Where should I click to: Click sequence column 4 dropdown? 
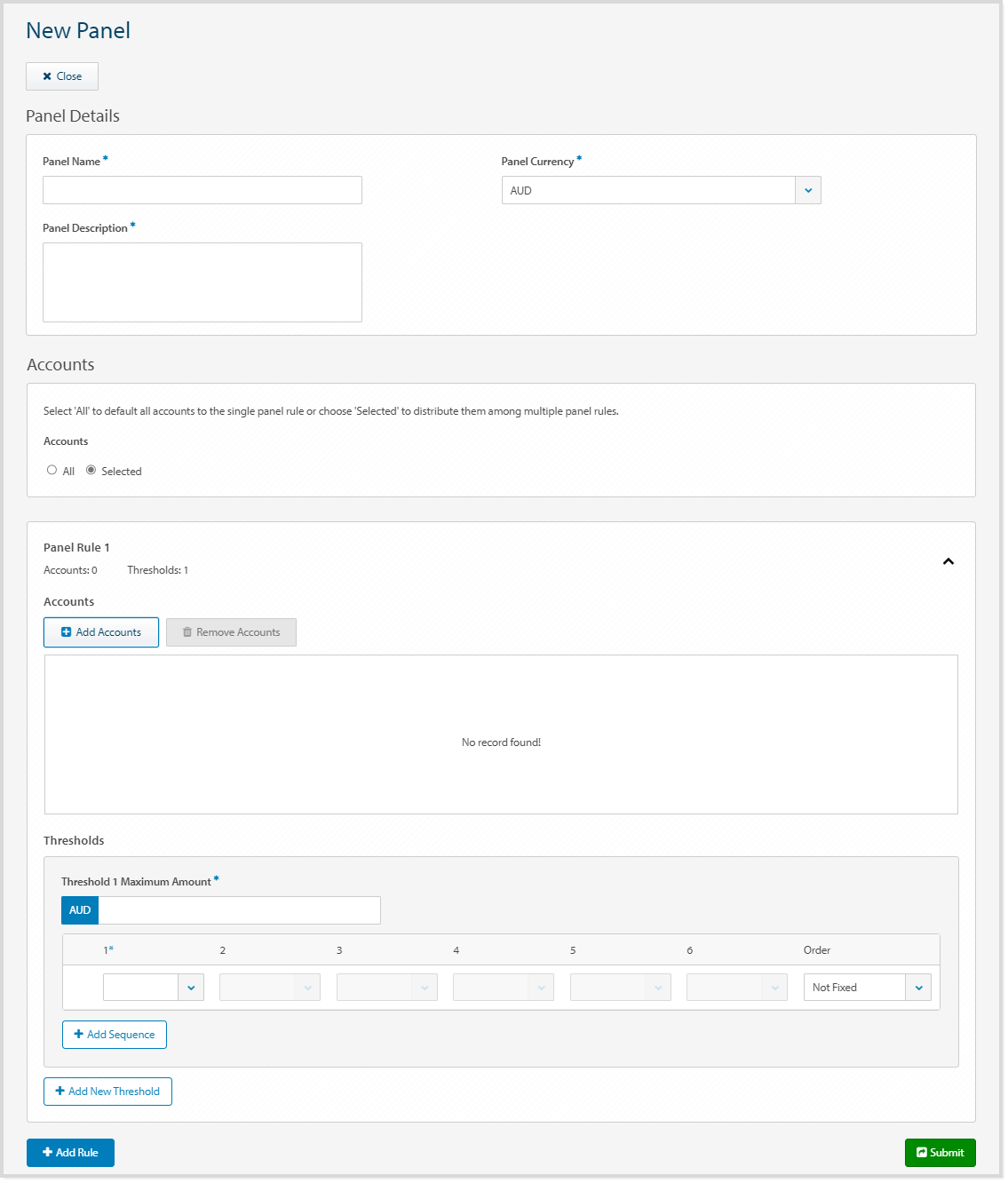[x=503, y=988]
